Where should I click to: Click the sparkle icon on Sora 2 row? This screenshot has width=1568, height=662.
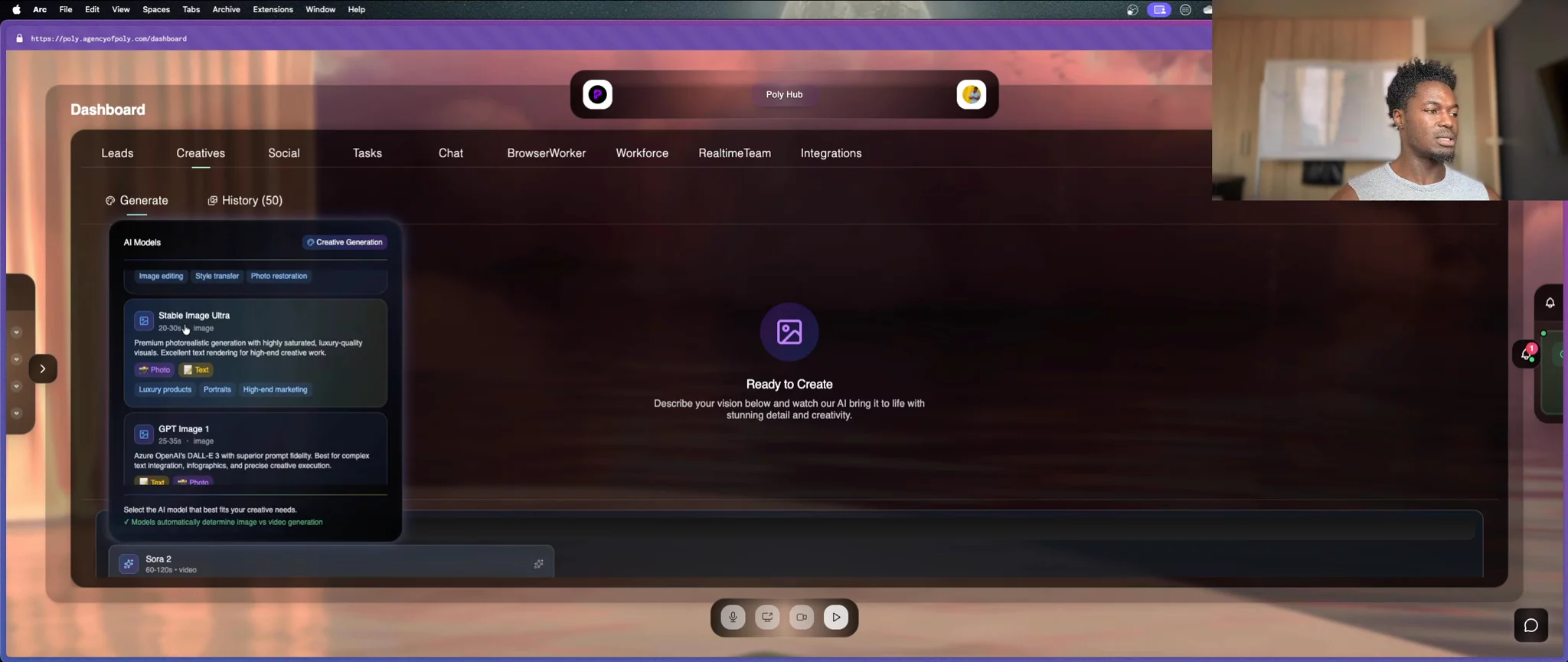pos(538,564)
